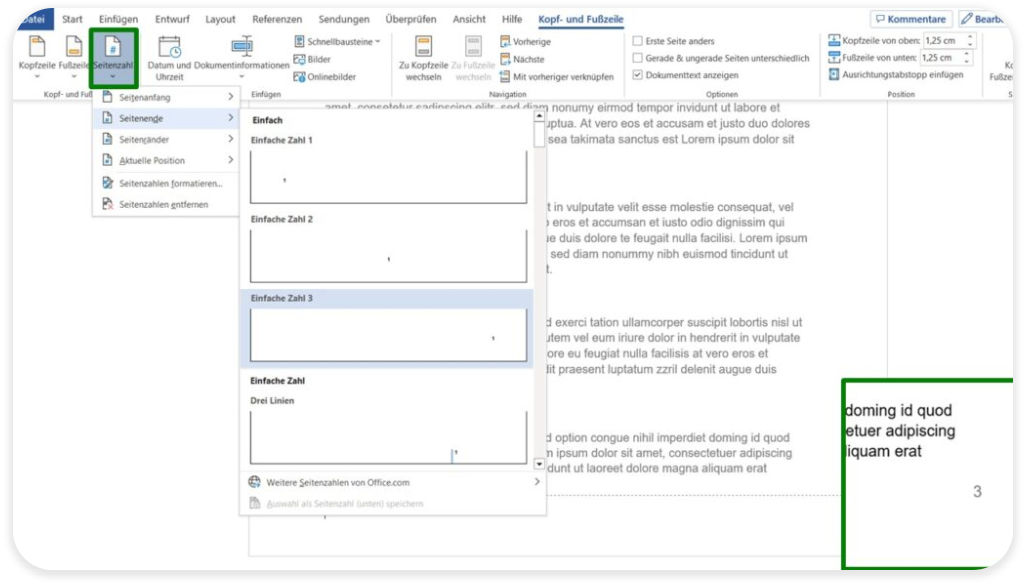Click the Weitere Seitenzahlen submenu chevron
The width and height of the screenshot is (1026, 586).
[537, 481]
